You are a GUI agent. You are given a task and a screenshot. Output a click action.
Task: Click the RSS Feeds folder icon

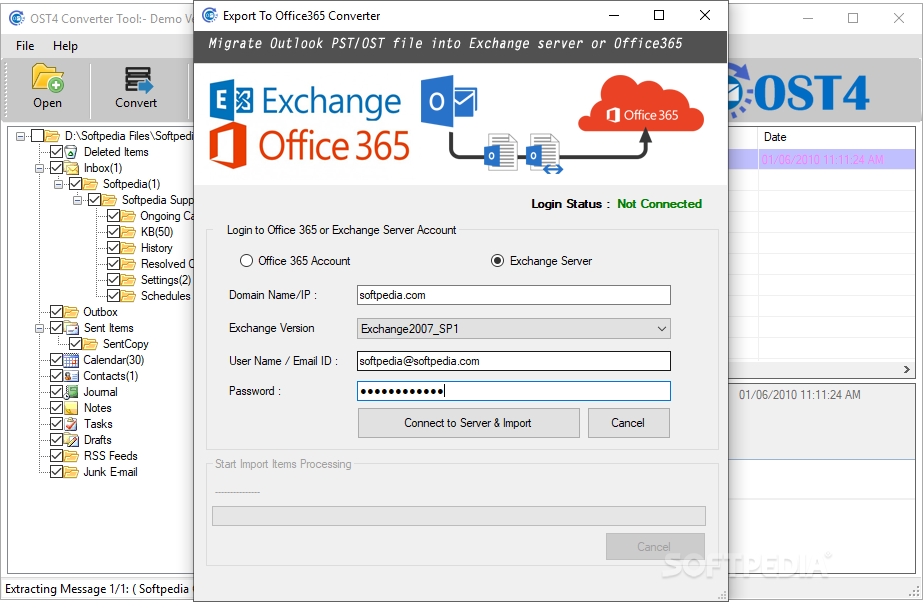click(71, 456)
